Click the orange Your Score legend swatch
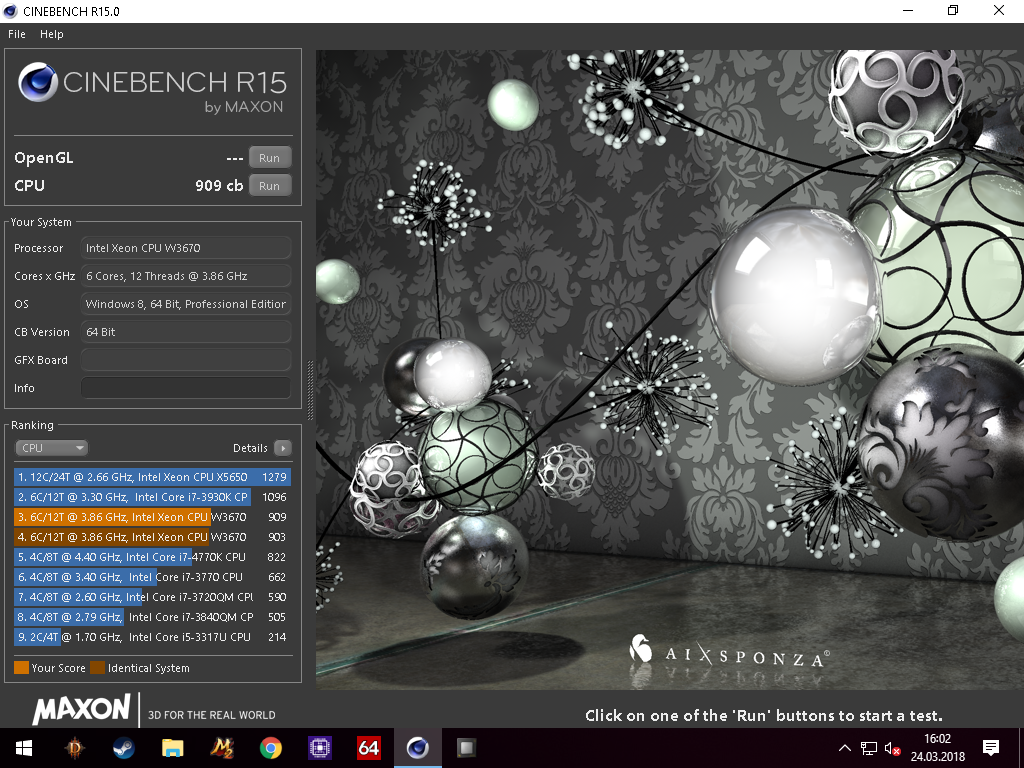 22,667
